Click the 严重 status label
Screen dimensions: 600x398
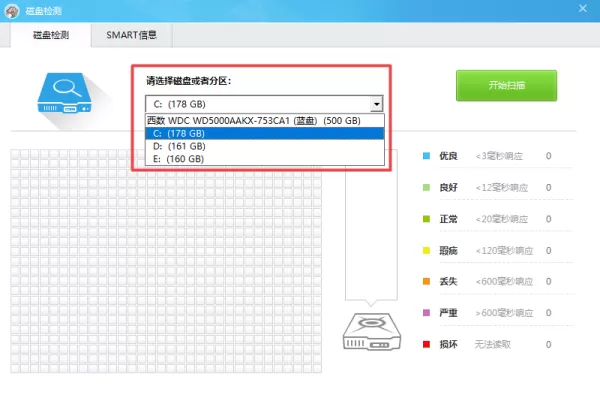[x=448, y=313]
